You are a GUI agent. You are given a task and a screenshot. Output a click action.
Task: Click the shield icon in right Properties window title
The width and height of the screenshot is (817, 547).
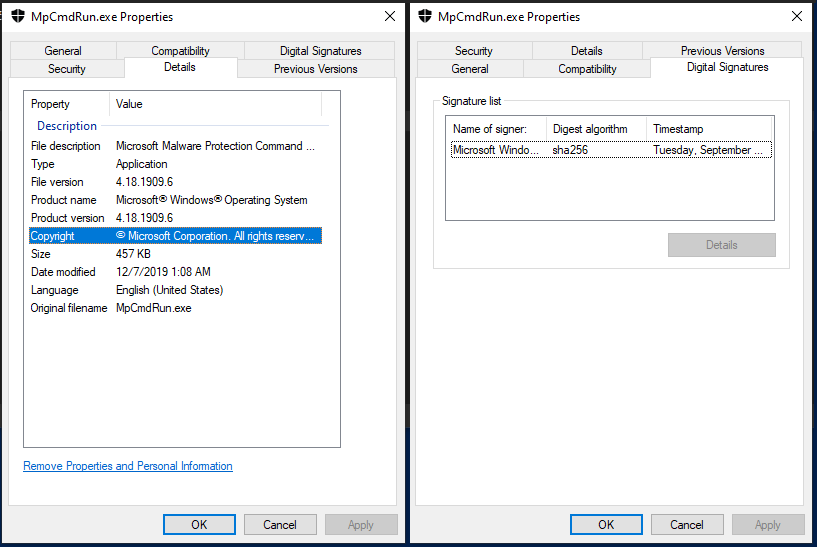425,16
